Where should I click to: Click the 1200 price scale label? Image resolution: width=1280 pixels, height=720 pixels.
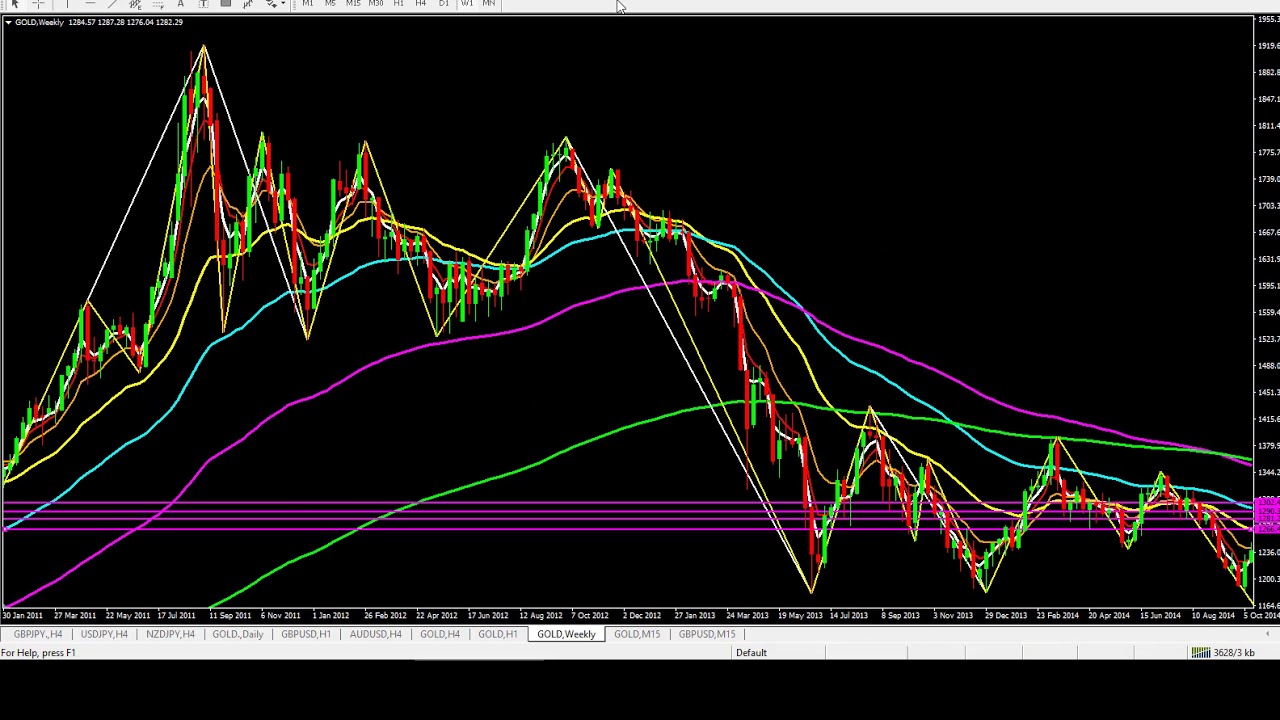click(x=1268, y=579)
